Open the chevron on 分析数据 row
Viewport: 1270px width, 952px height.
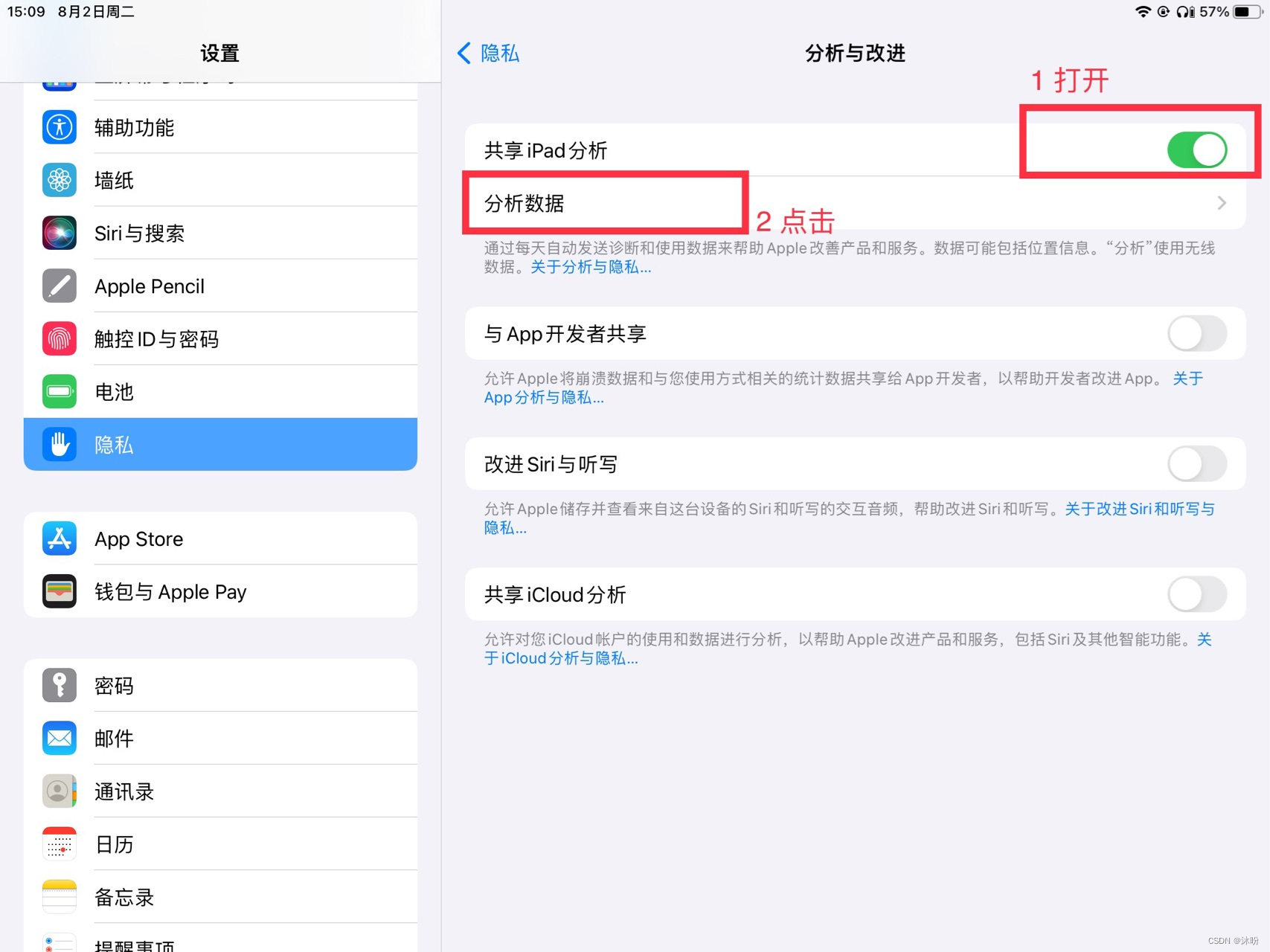click(x=1222, y=203)
